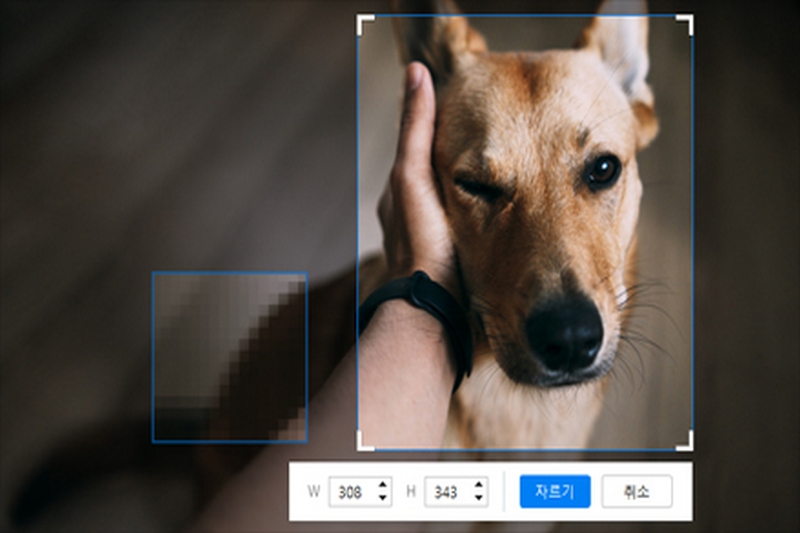This screenshot has height=533, width=800.
Task: Click the W width label
Action: click(313, 492)
